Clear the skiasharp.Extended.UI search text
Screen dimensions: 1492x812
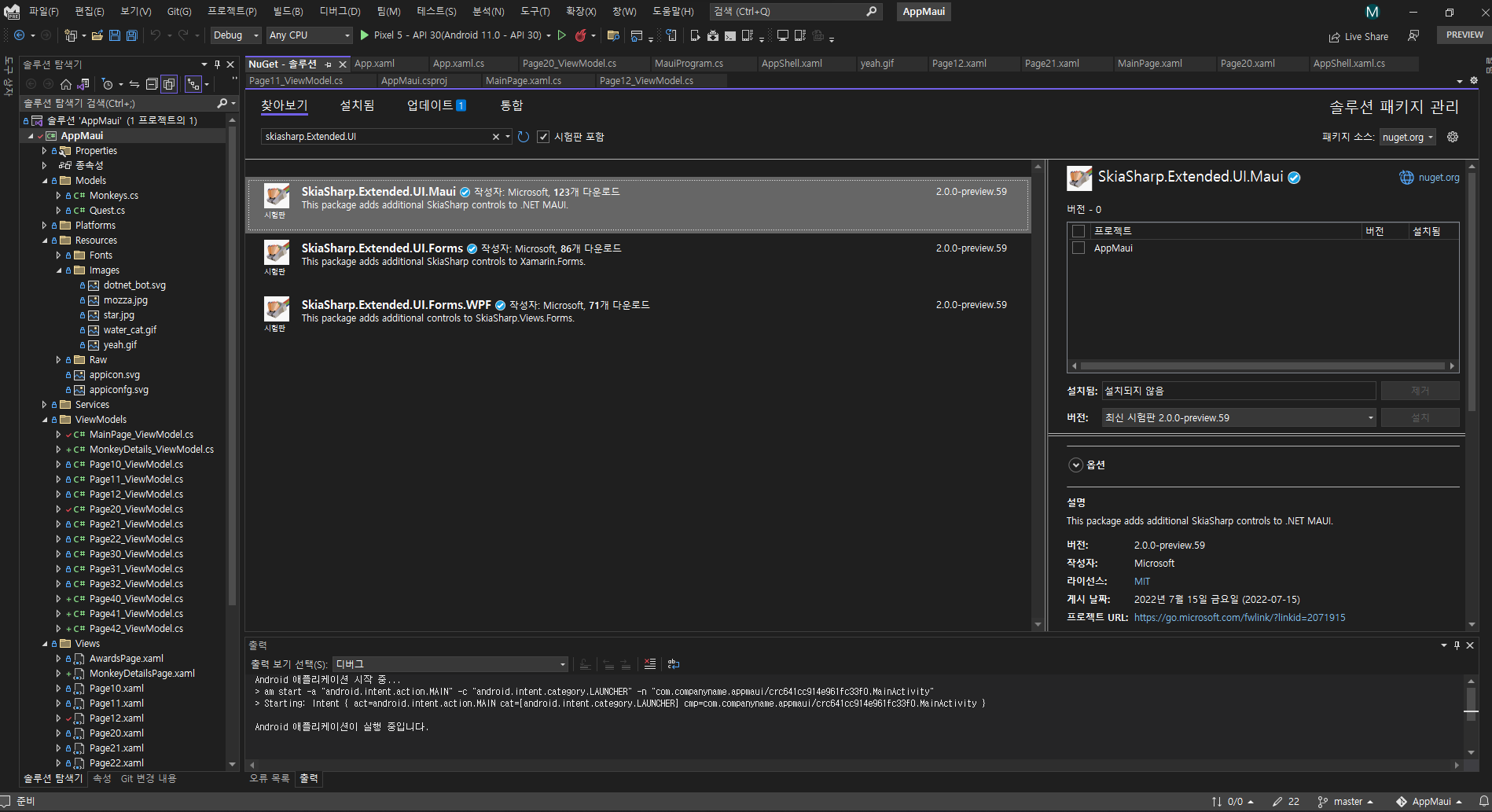click(x=496, y=137)
